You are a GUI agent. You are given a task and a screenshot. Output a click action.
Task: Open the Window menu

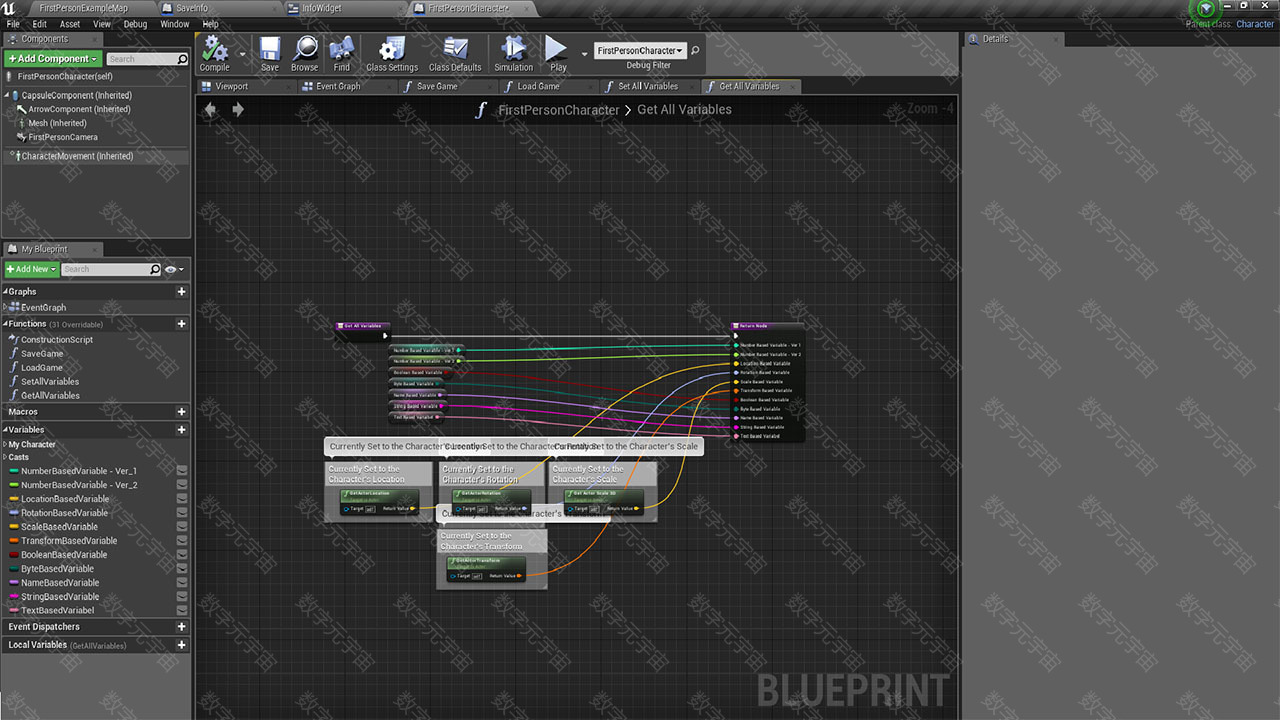[x=174, y=24]
